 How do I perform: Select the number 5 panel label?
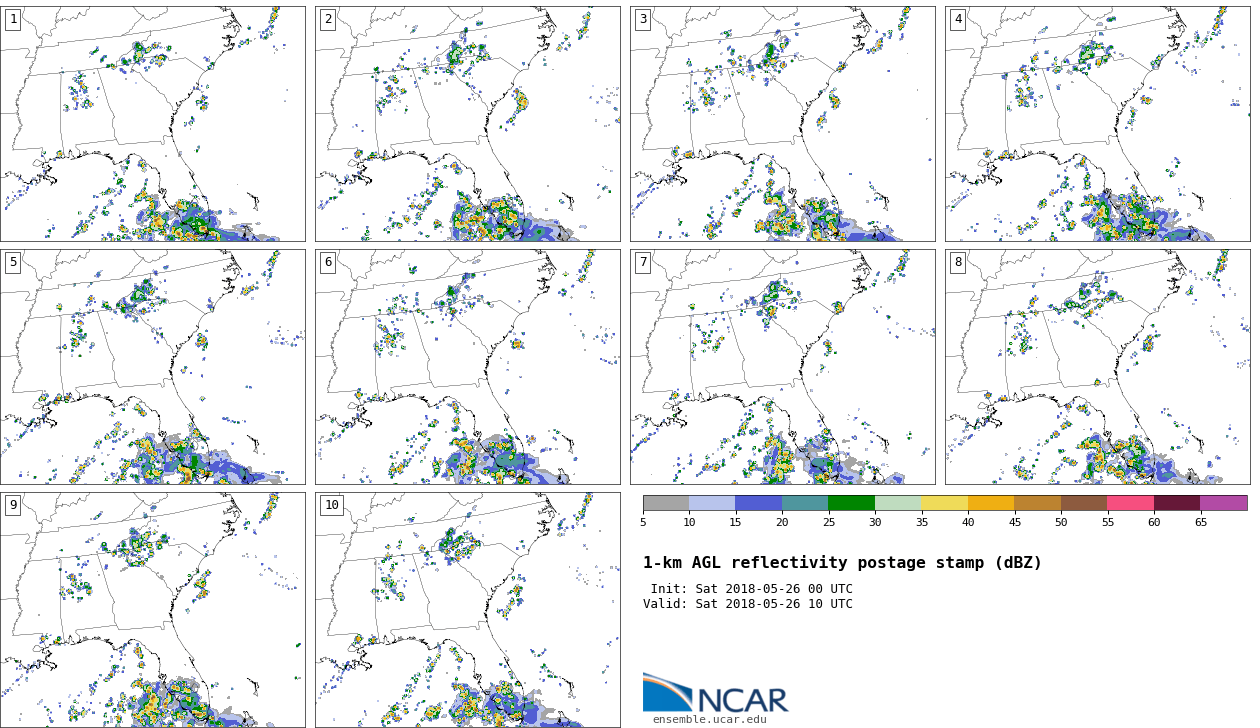[13, 262]
